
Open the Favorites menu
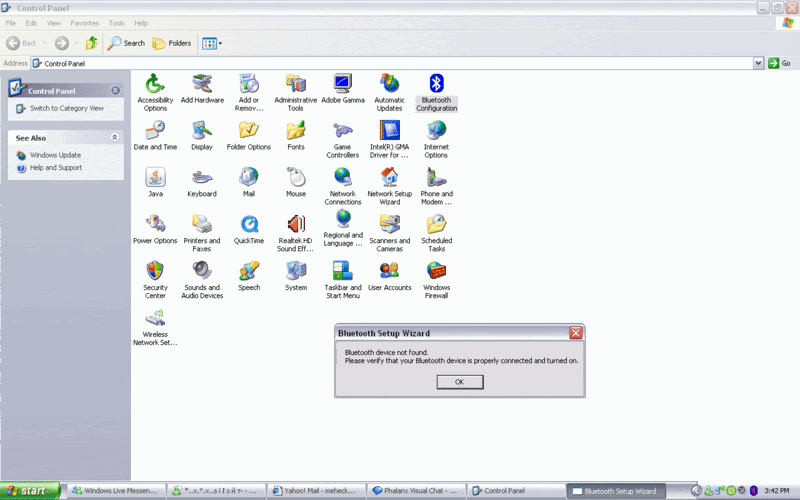84,23
